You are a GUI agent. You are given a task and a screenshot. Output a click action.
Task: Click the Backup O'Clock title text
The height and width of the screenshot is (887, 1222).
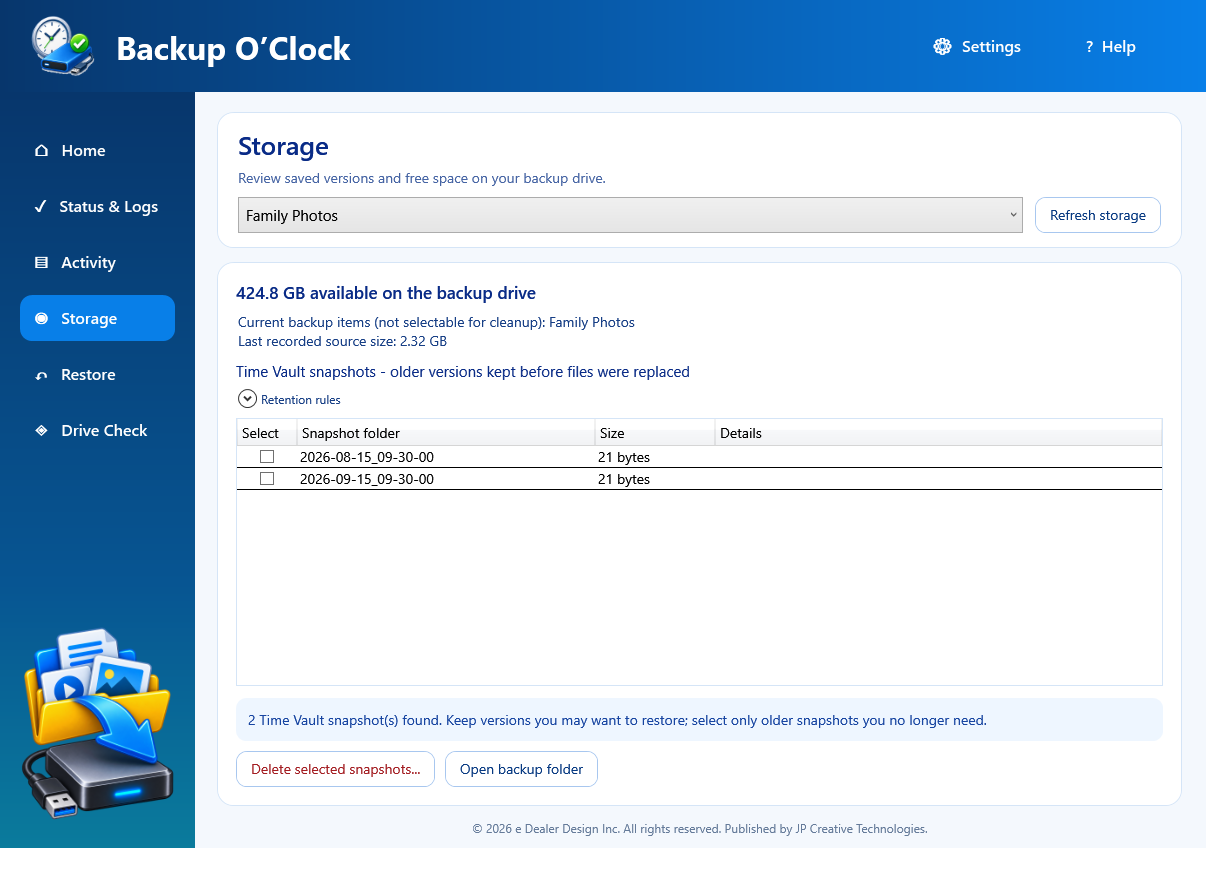click(234, 48)
